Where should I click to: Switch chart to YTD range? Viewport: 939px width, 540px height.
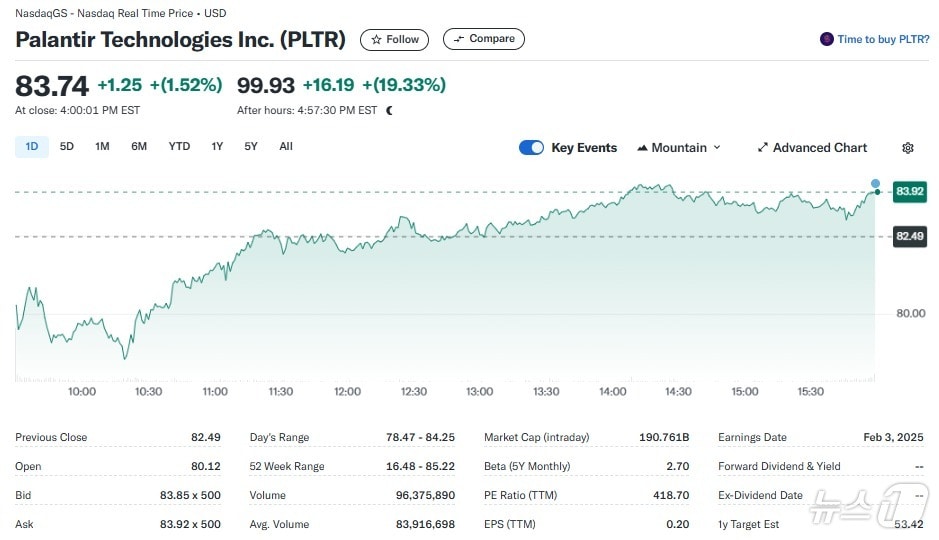[x=179, y=147]
